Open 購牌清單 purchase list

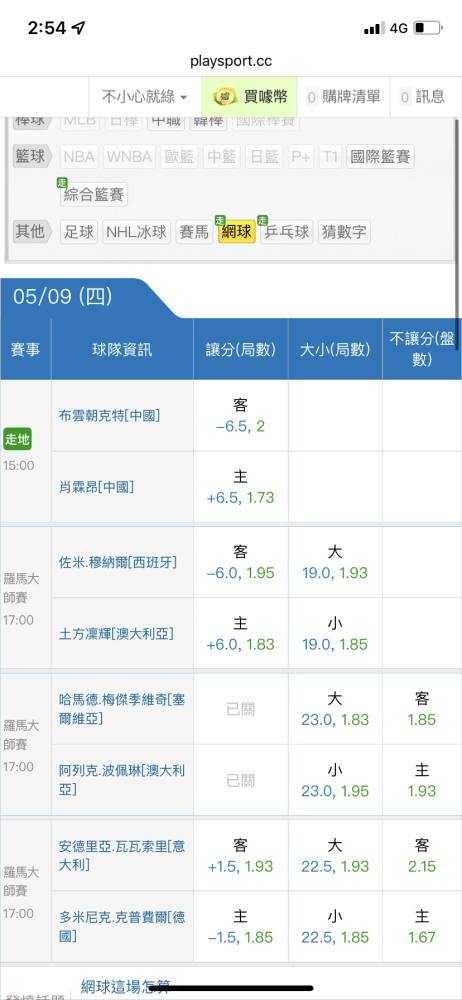tap(344, 97)
